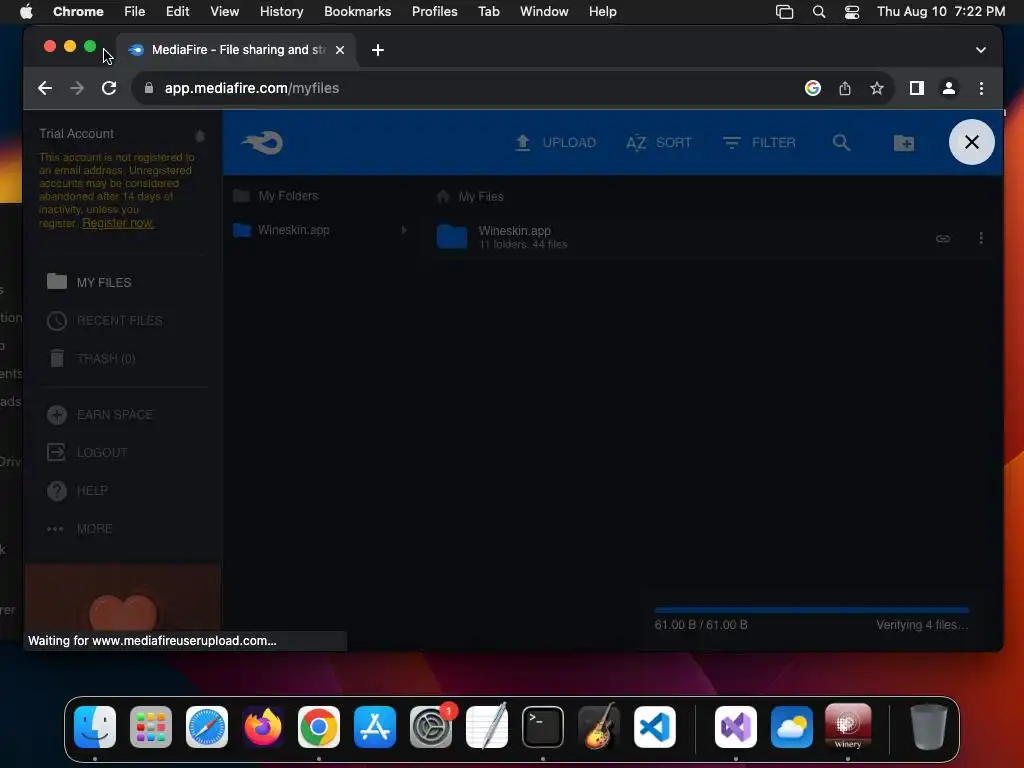This screenshot has width=1024, height=768.
Task: Launch Firefox from the Dock
Action: (x=263, y=726)
